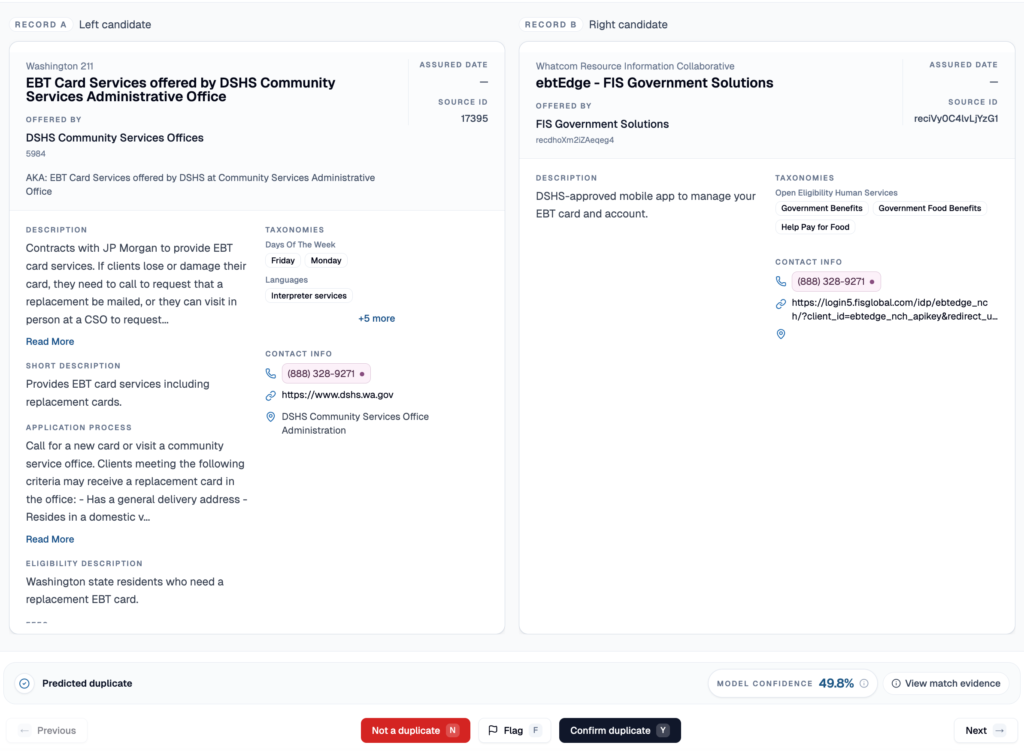Open View match evidence
Image resolution: width=1024 pixels, height=751 pixels.
(946, 683)
